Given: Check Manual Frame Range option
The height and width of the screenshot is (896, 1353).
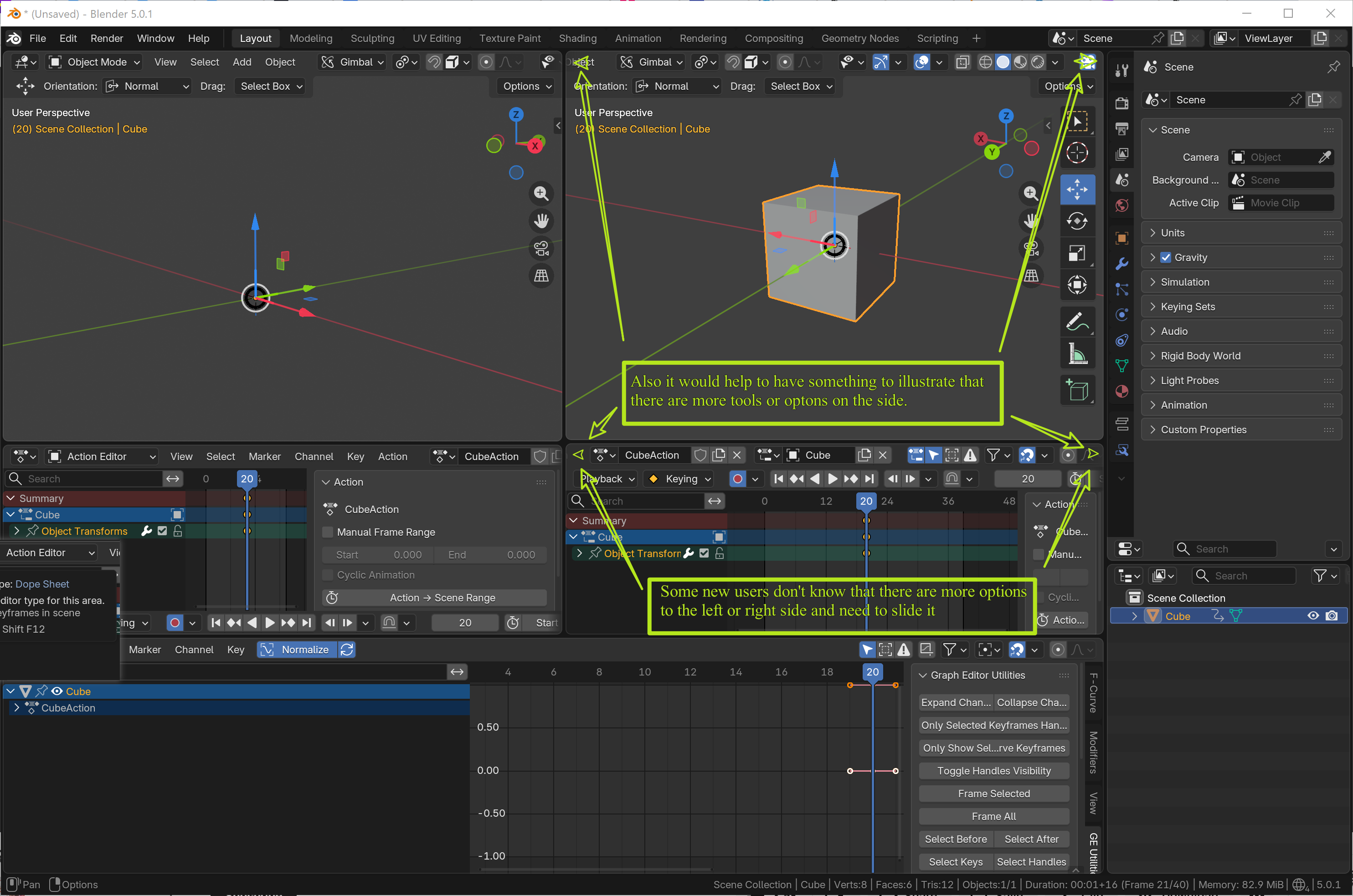Looking at the screenshot, I should pyautogui.click(x=328, y=532).
